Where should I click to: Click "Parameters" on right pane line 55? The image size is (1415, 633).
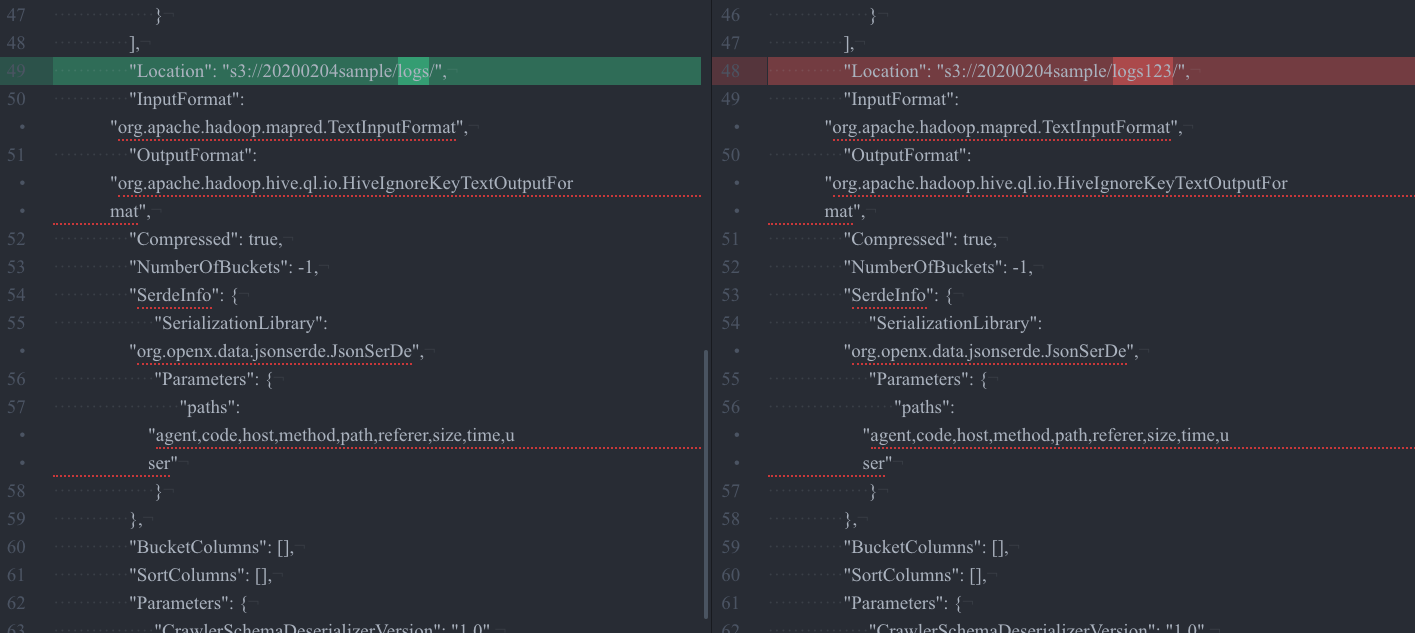click(920, 379)
